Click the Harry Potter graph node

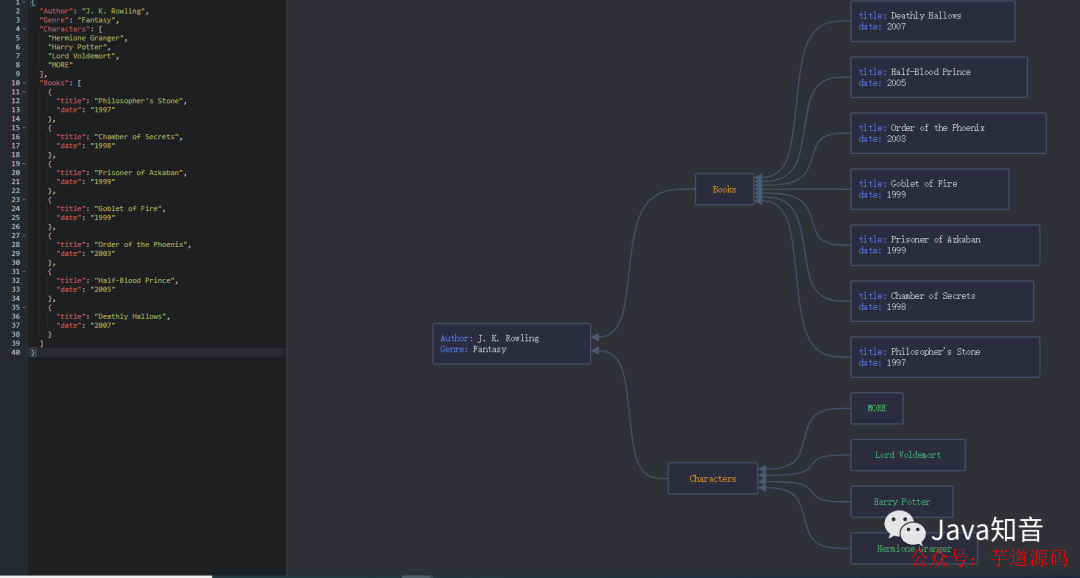pos(902,502)
